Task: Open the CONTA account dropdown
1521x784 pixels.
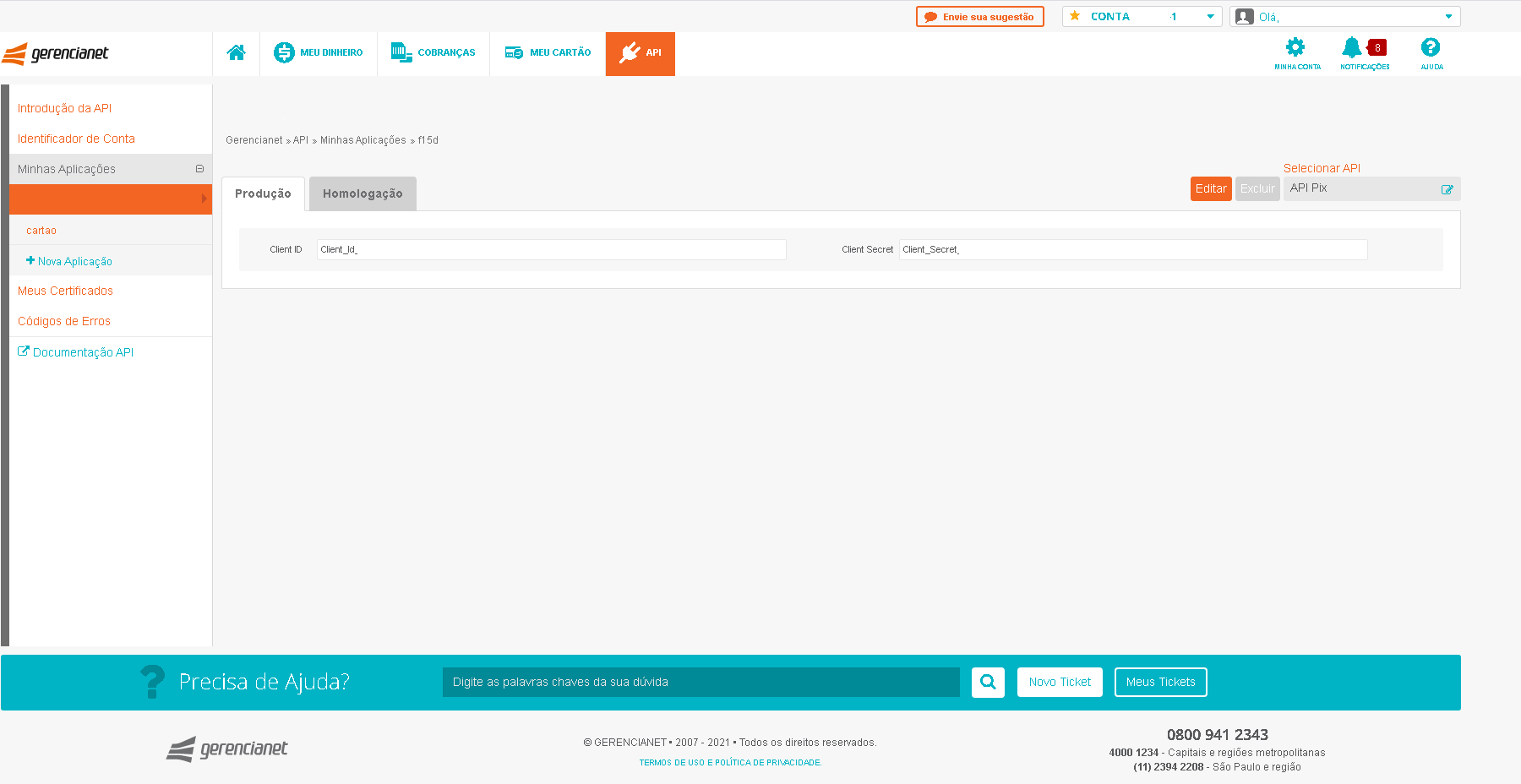Action: pyautogui.click(x=1142, y=17)
